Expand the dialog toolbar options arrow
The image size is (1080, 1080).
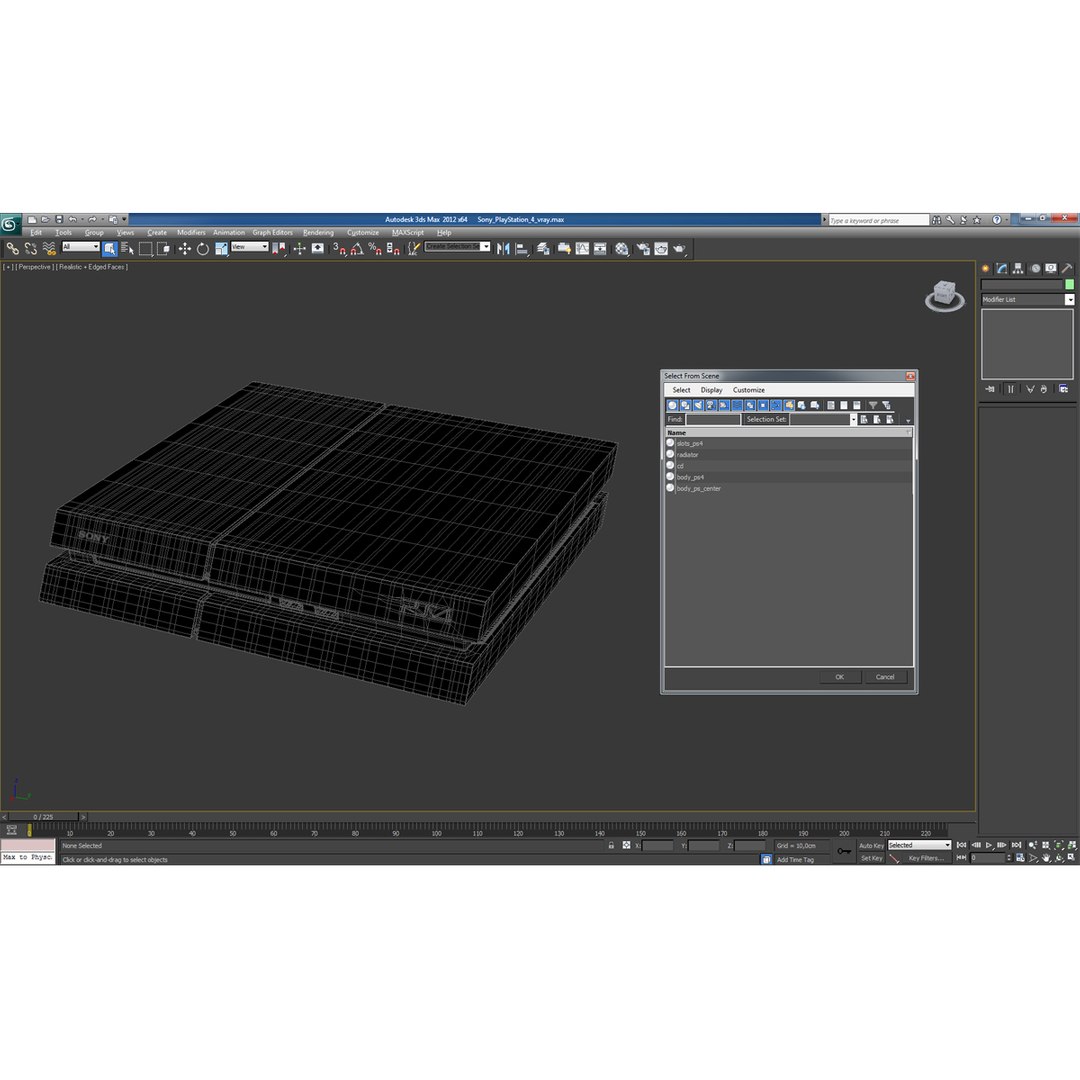(908, 420)
